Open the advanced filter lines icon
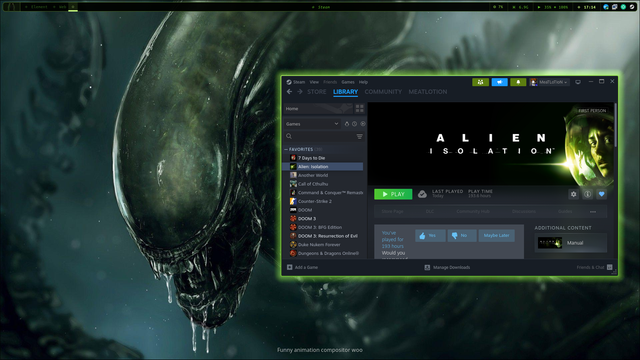 point(360,136)
